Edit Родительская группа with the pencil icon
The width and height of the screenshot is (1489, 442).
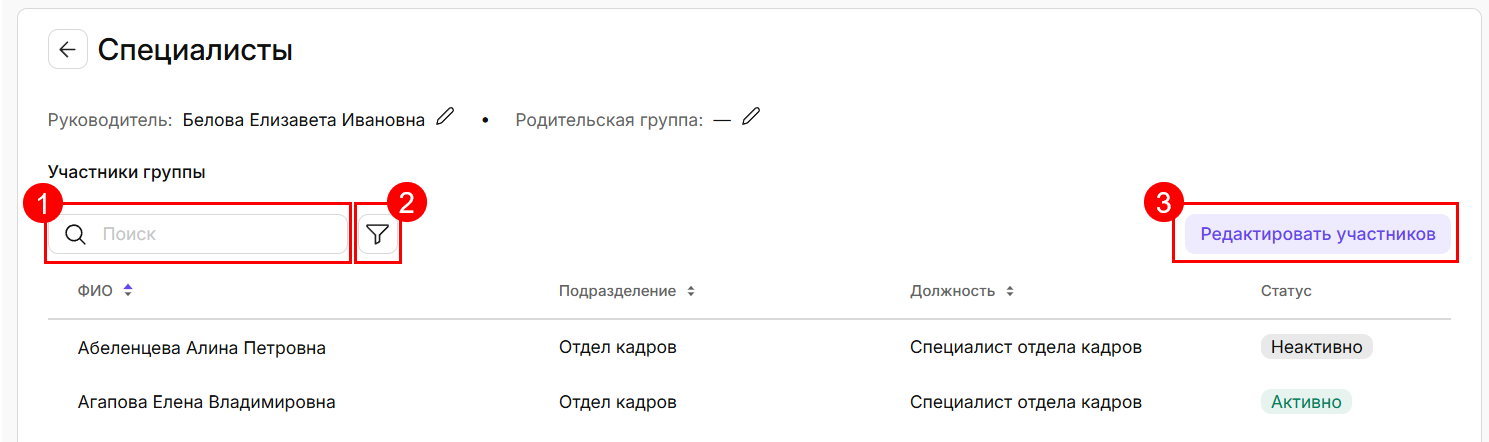751,118
